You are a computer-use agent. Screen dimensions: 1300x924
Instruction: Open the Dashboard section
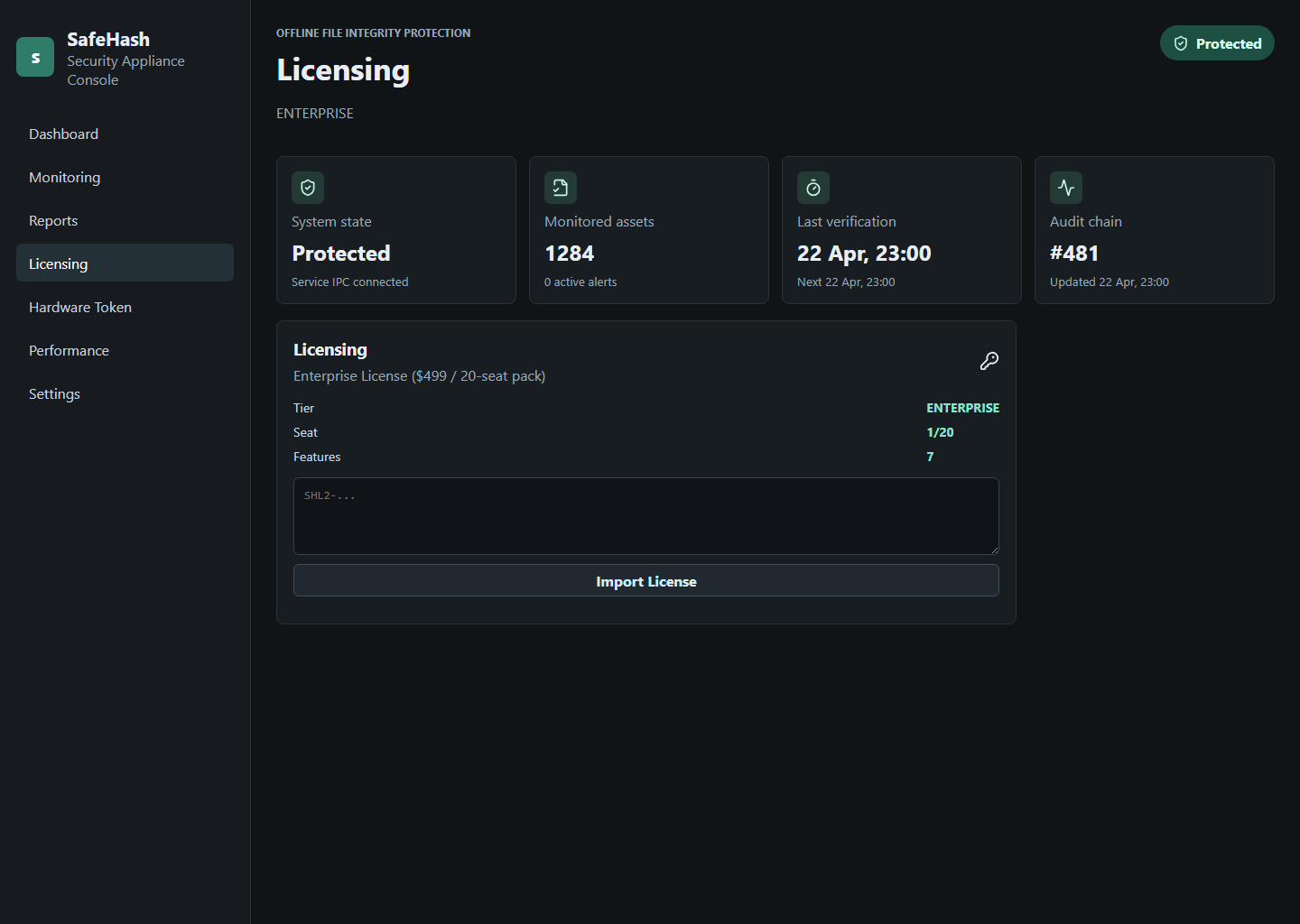[63, 134]
